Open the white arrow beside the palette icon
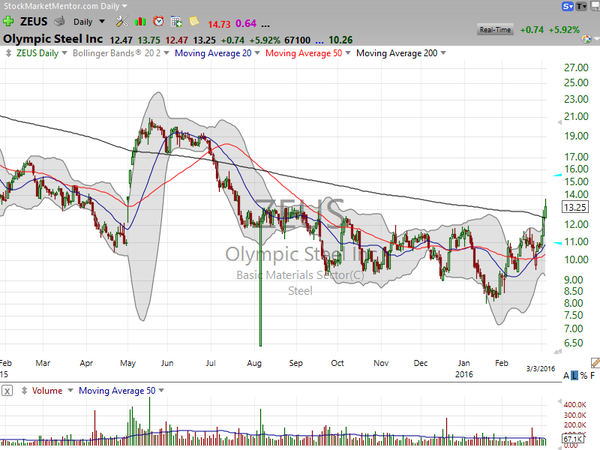 click(596, 39)
